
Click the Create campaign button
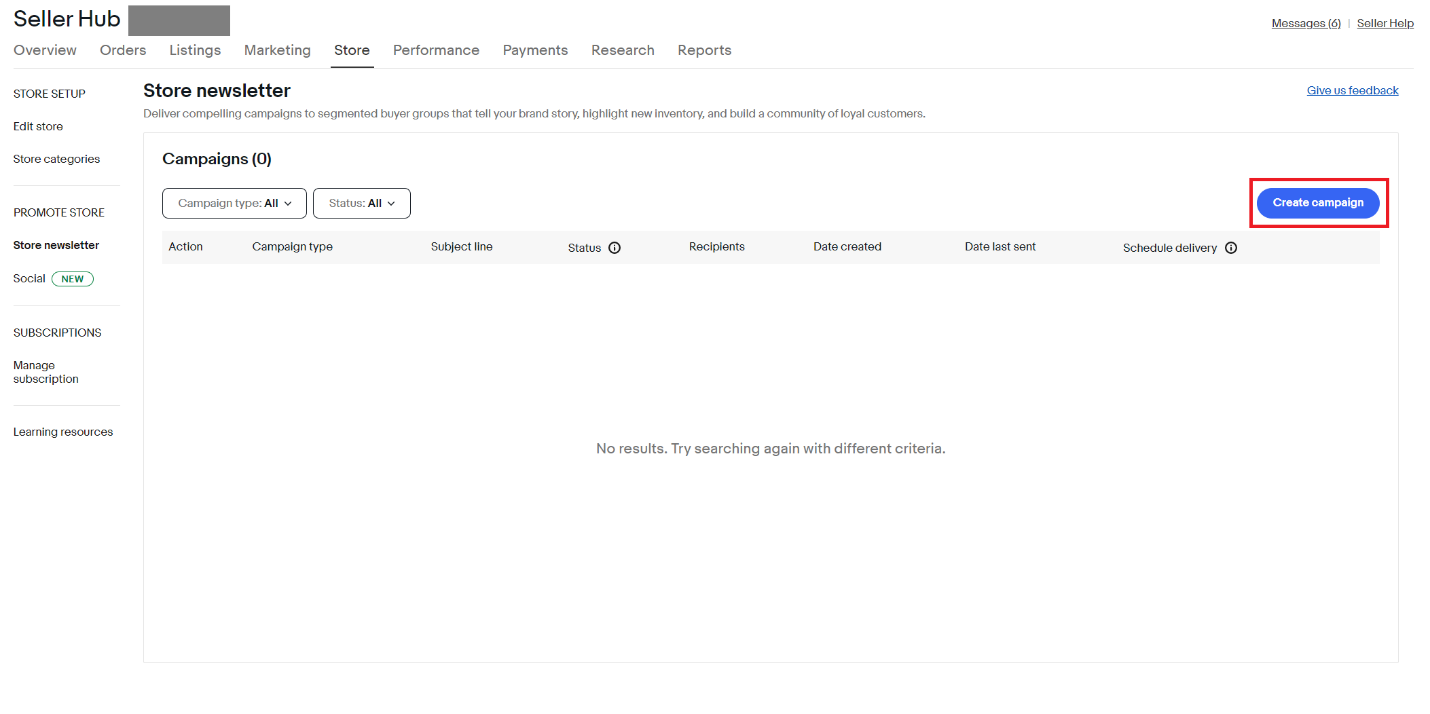click(x=1318, y=203)
